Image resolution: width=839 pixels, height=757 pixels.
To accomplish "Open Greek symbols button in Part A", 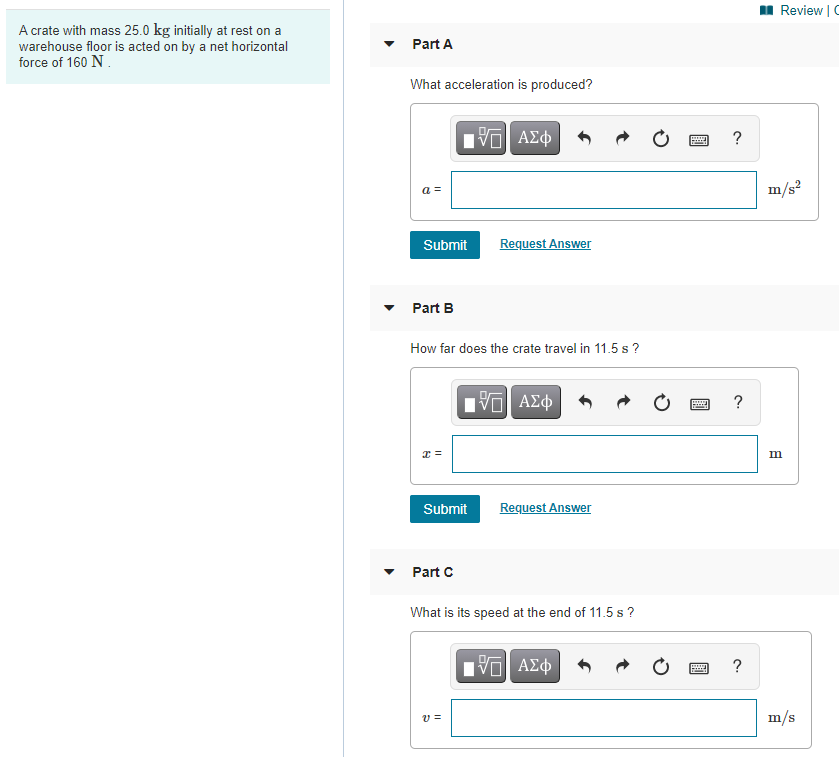I will click(x=535, y=138).
